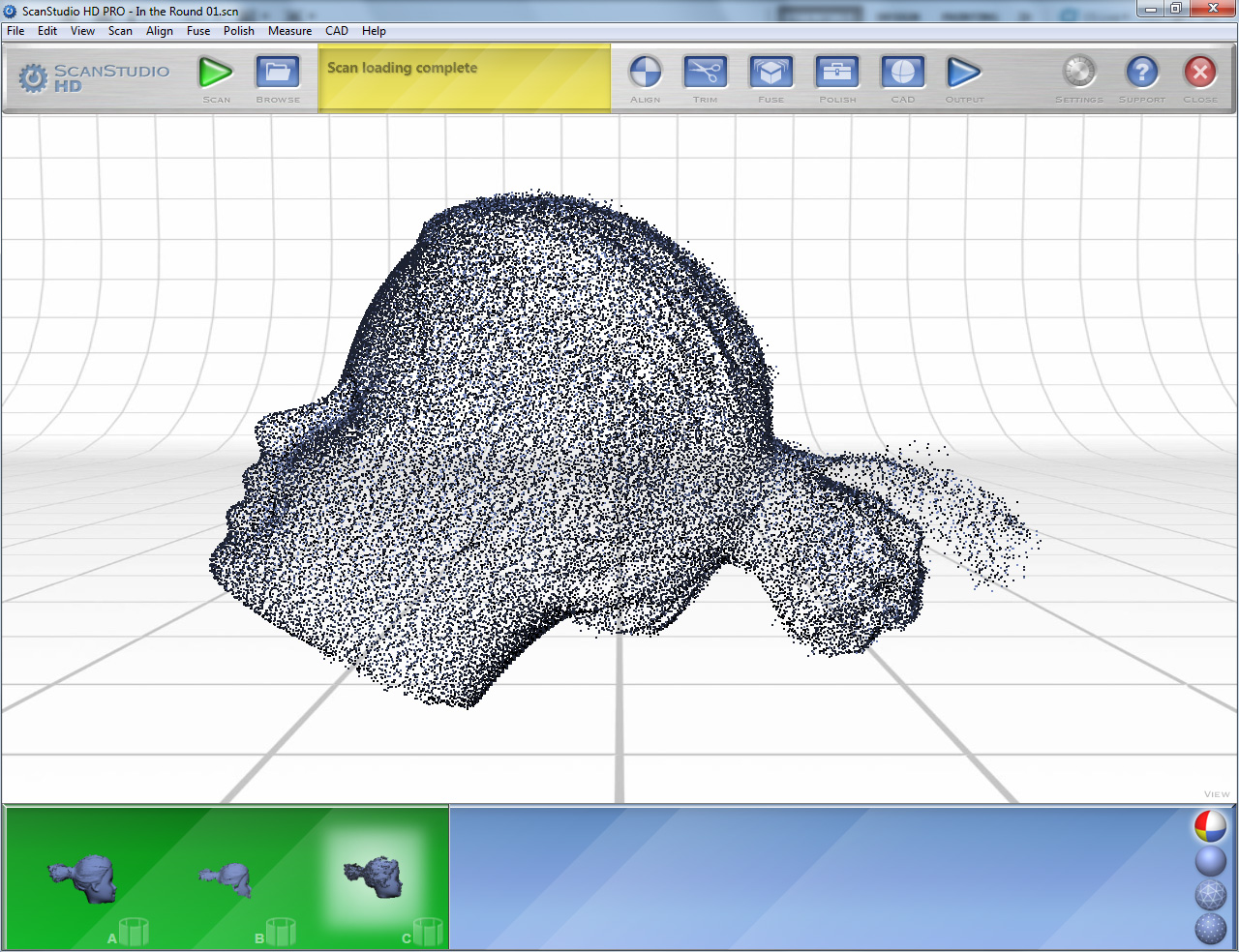Click the 'Scan loading complete' status message
Viewport: 1239px width, 952px height.
point(402,68)
